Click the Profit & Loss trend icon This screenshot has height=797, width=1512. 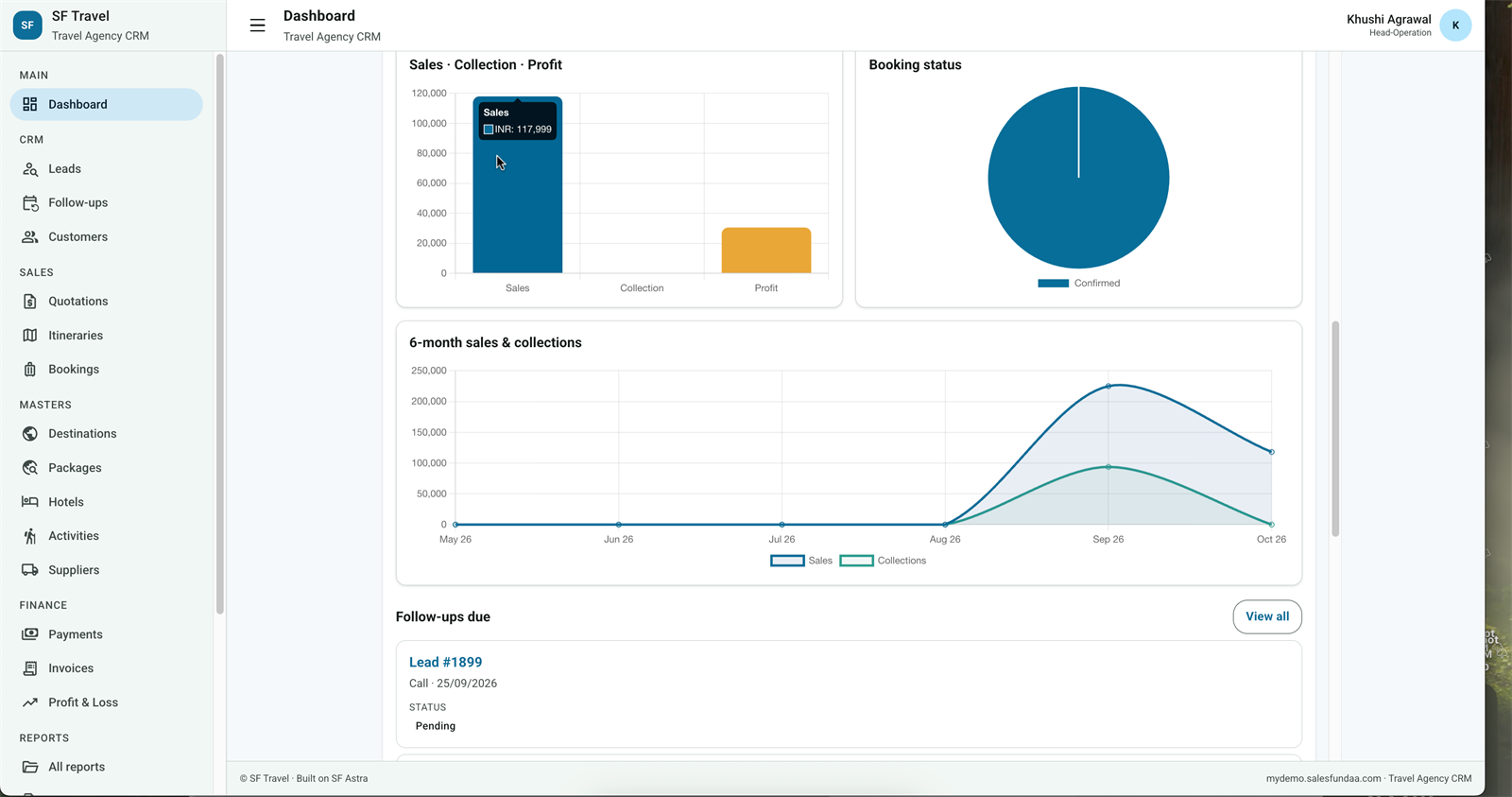(x=30, y=702)
